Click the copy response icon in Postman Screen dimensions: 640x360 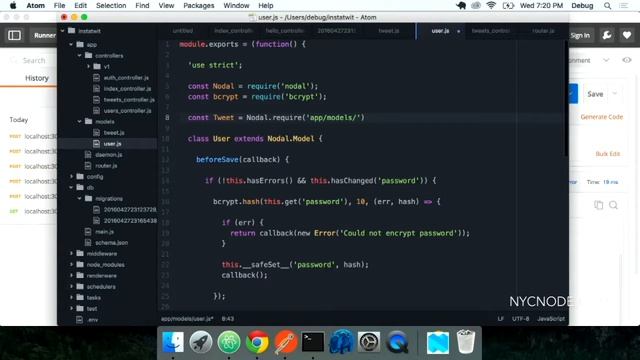click(x=598, y=205)
